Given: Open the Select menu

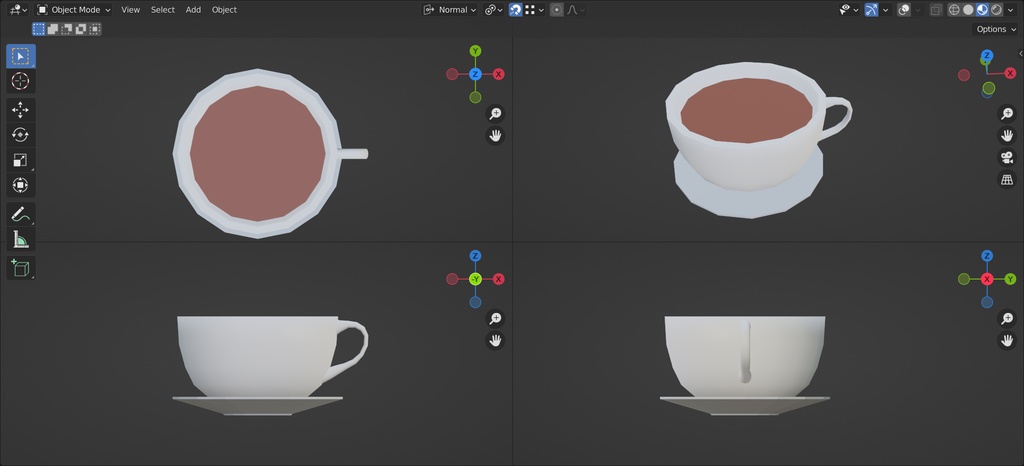Looking at the screenshot, I should coord(163,10).
